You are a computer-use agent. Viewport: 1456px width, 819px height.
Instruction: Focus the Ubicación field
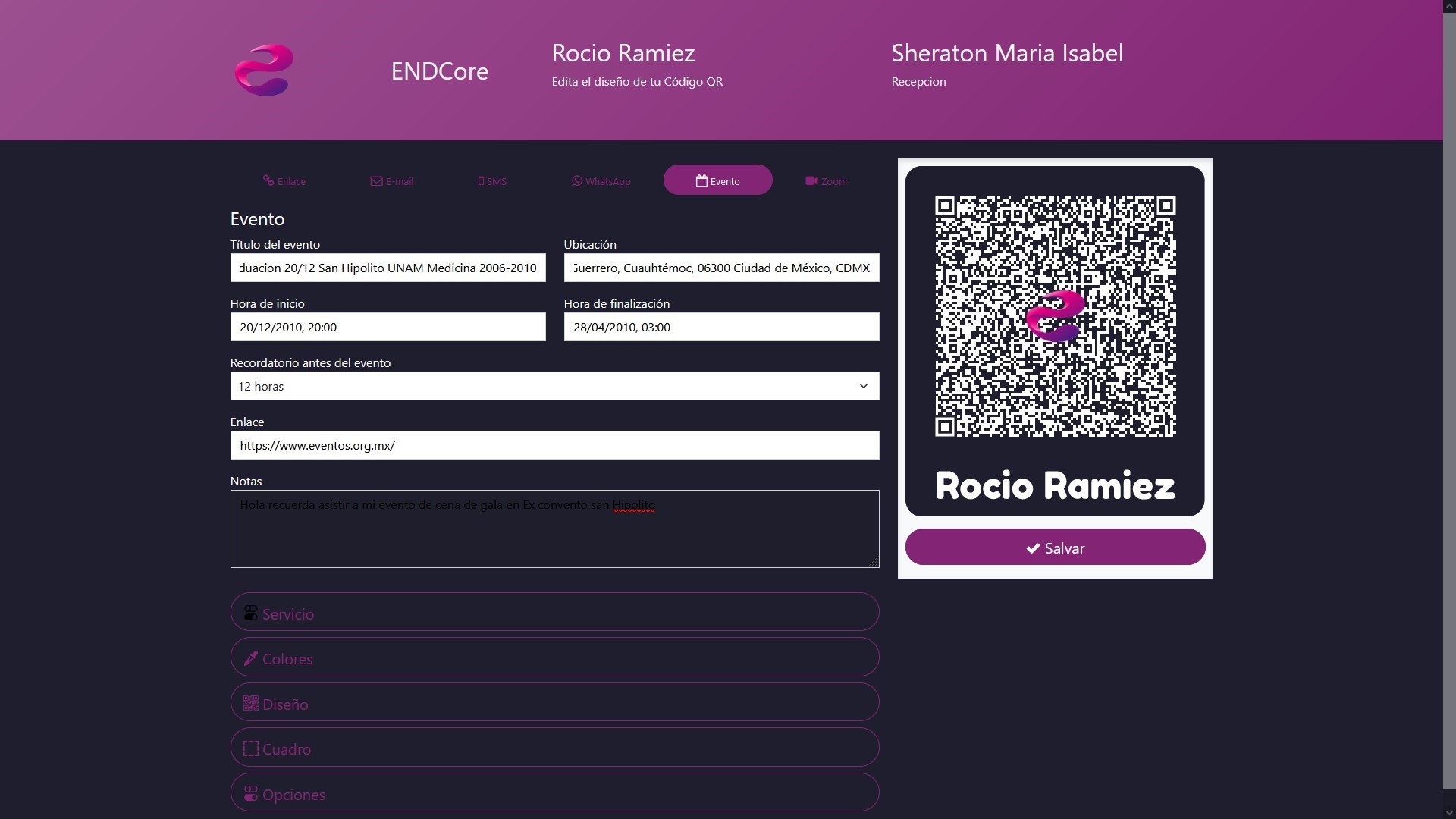[721, 268]
